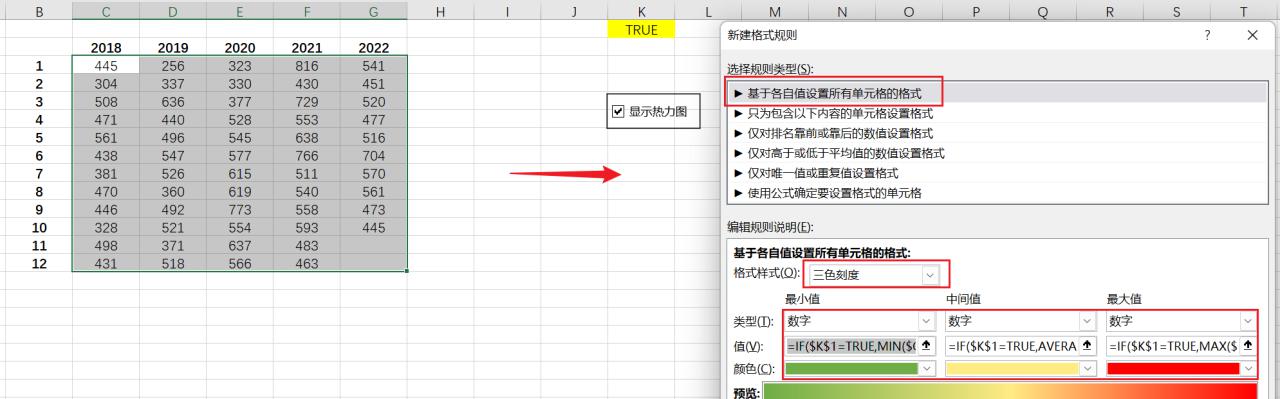Click the 2020 year header cell
The height and width of the screenshot is (399, 1280).
click(240, 48)
